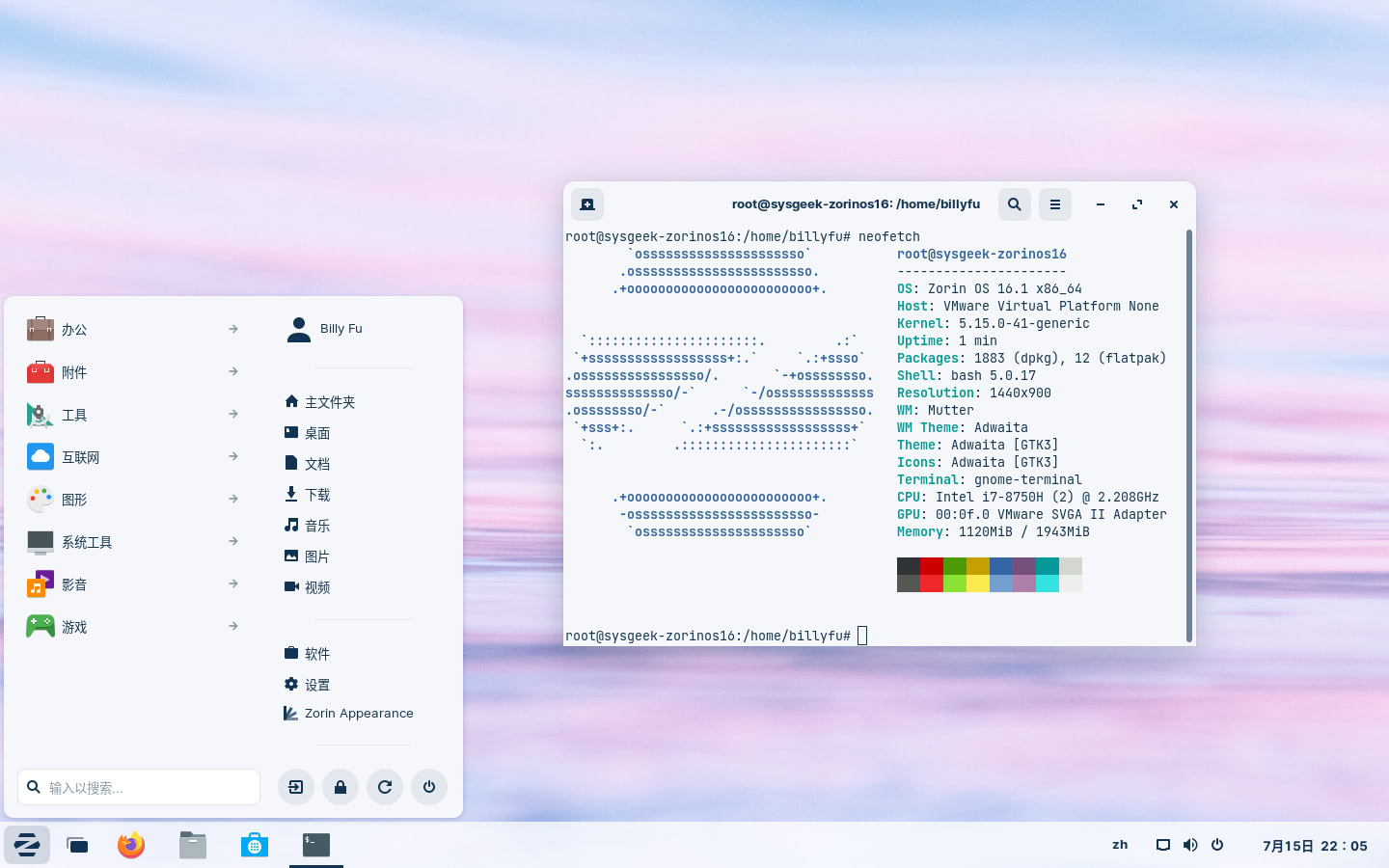The height and width of the screenshot is (868, 1389).
Task: Open the clock showing 7月15日 22:05
Action: click(x=1316, y=846)
